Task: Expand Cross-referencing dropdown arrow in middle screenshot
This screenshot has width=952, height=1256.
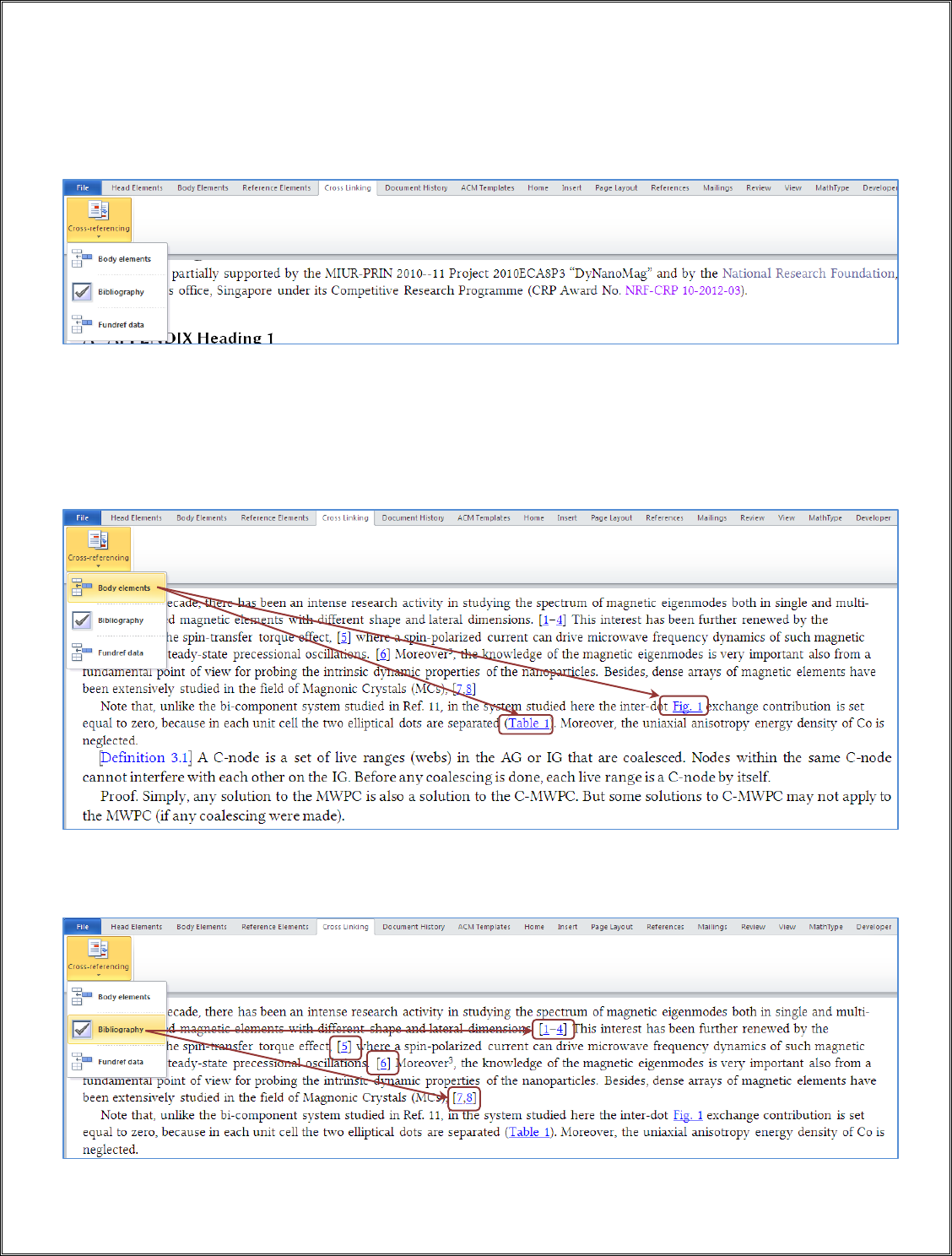Action: (x=99, y=566)
